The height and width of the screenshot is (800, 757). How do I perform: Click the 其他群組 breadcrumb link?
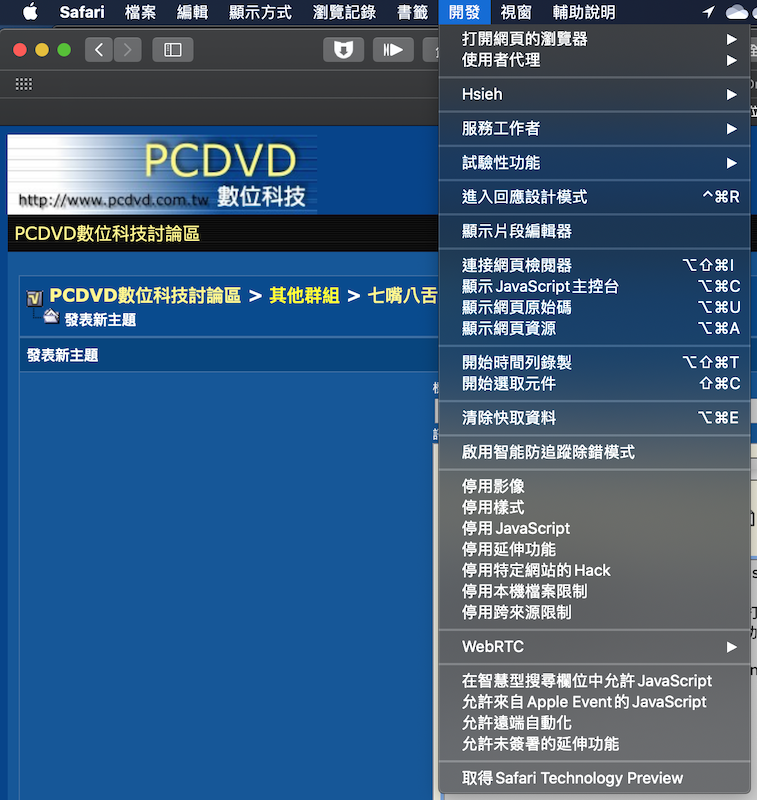pyautogui.click(x=304, y=296)
